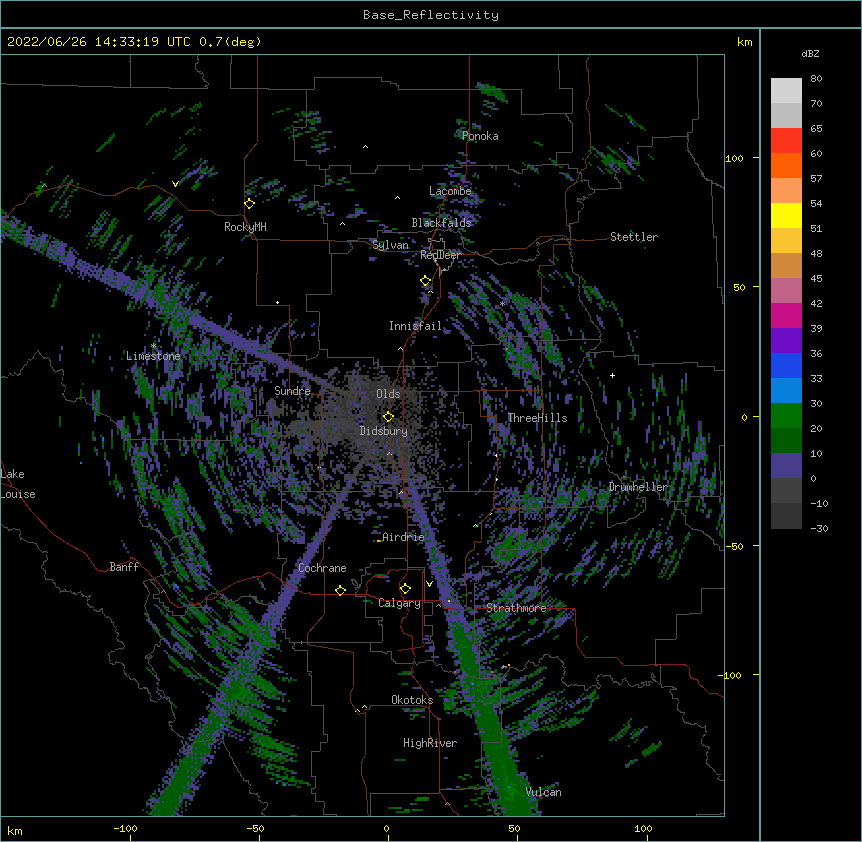
Task: Click the Blackfalds city label
Action: (441, 223)
